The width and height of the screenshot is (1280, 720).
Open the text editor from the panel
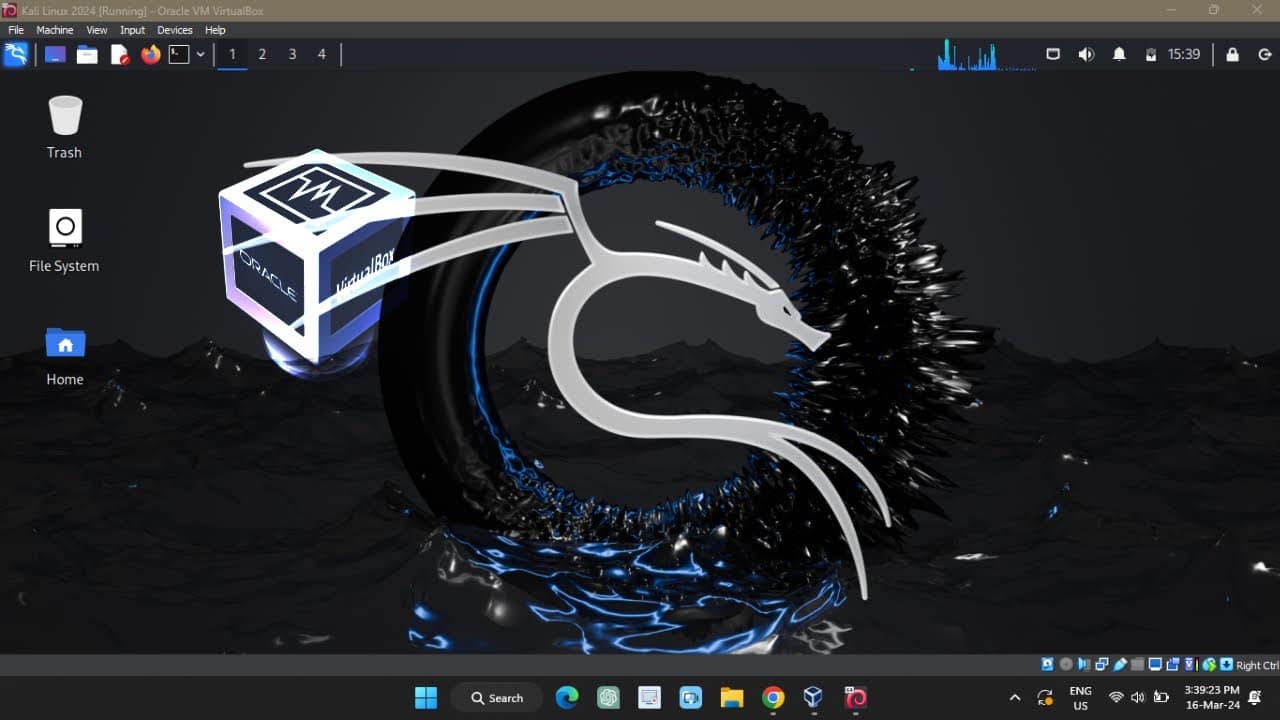pyautogui.click(x=120, y=54)
